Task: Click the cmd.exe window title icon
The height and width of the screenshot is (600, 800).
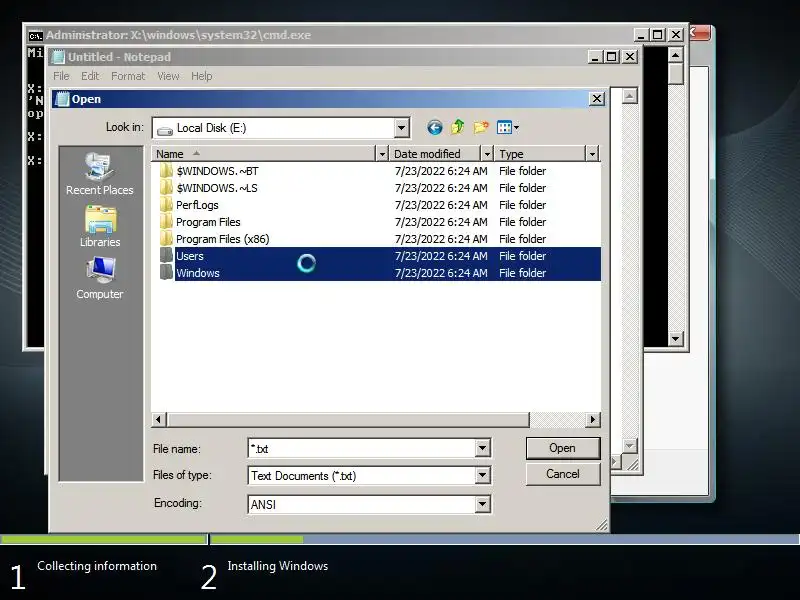Action: [36, 35]
